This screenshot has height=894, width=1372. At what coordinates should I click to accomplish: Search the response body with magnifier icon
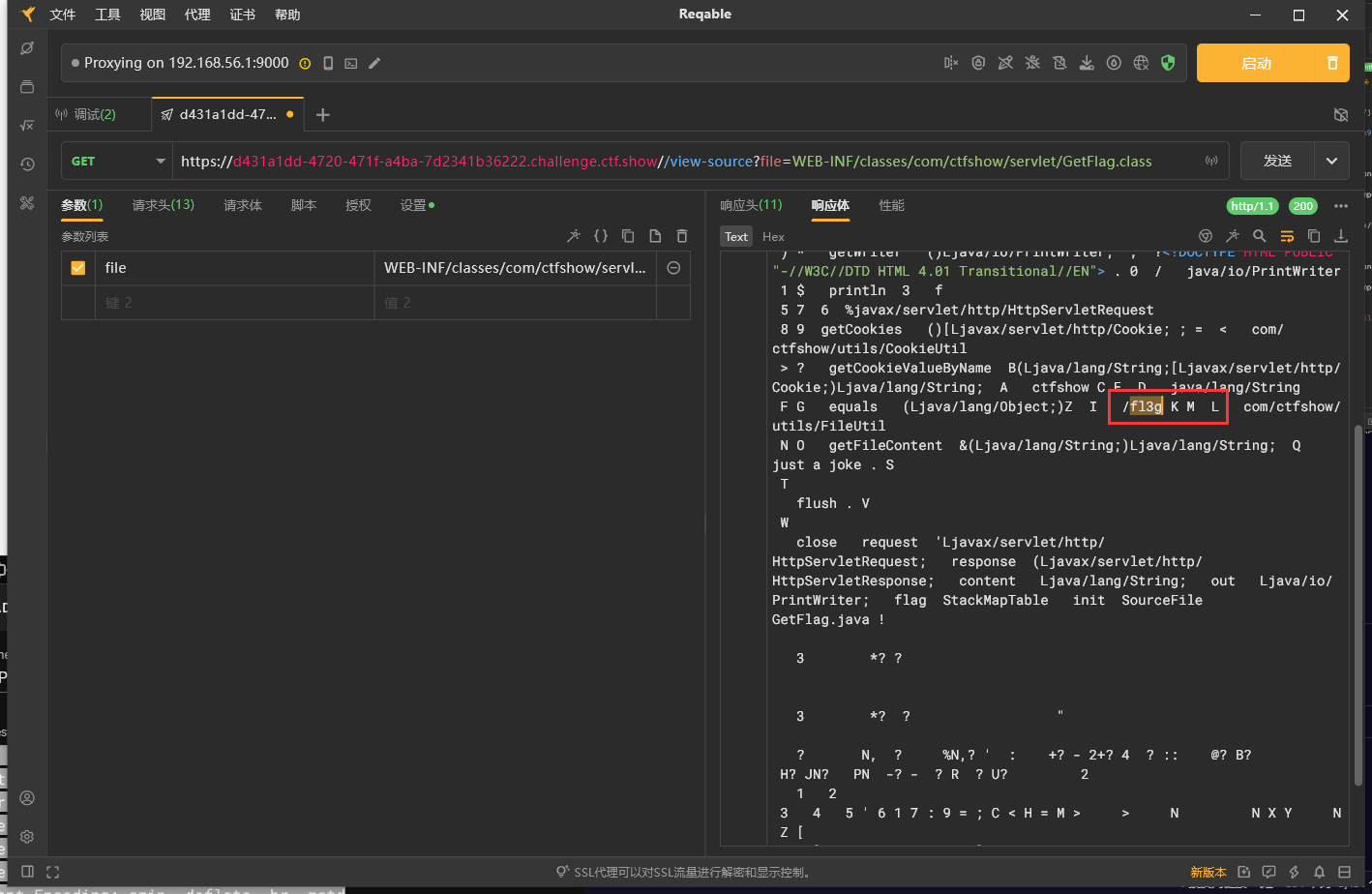[x=1260, y=236]
